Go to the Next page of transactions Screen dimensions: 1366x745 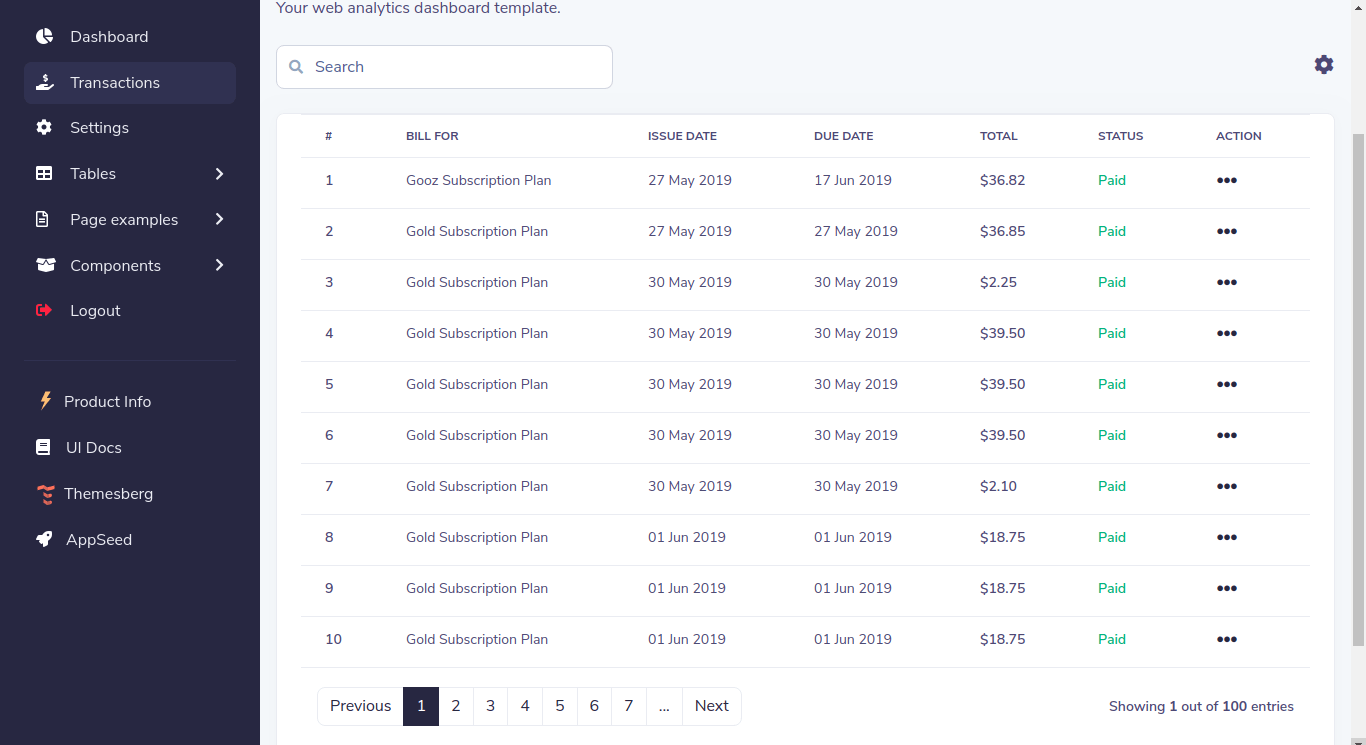pyautogui.click(x=711, y=706)
